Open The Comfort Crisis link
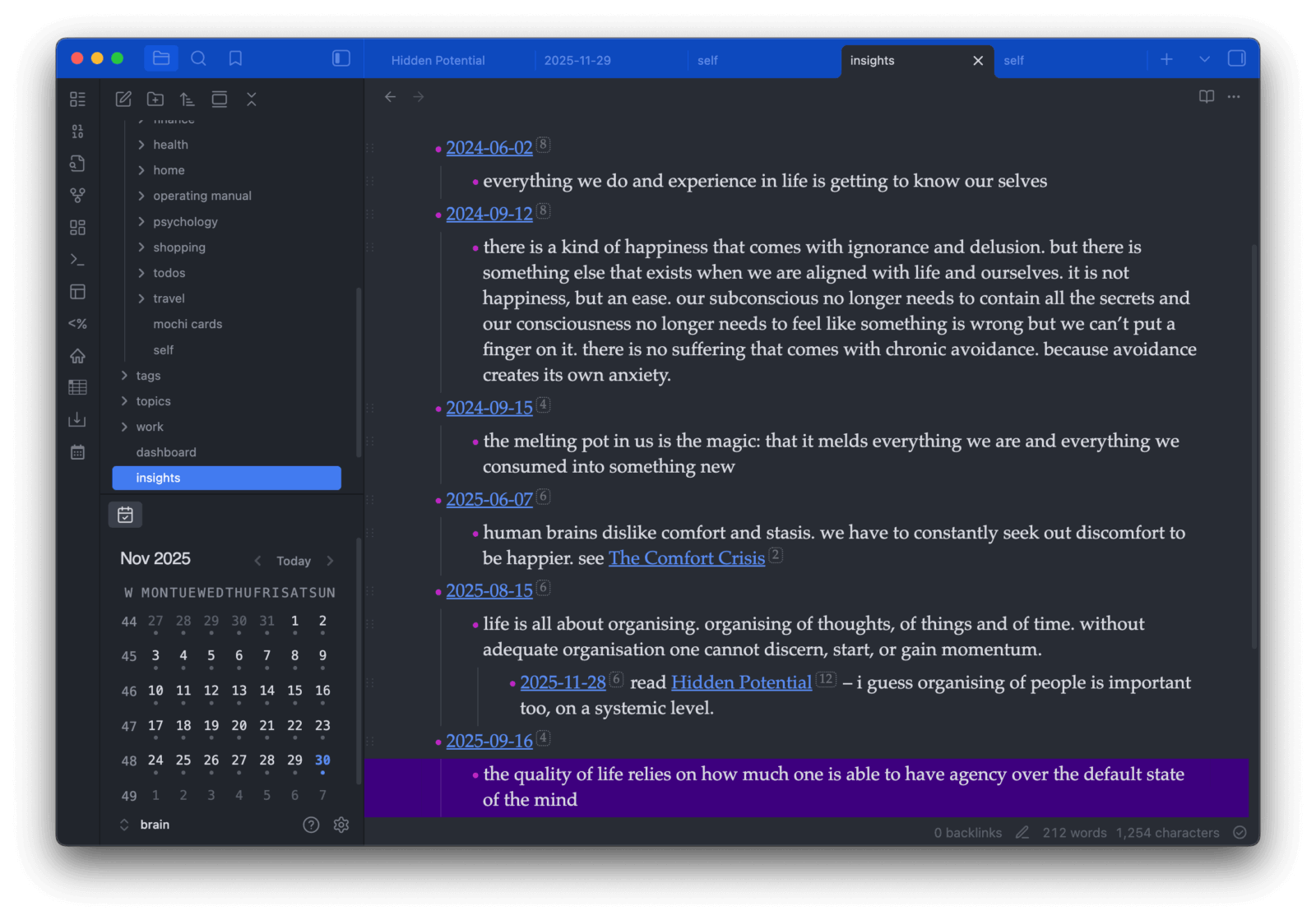Viewport: 1316px width, 920px height. pos(686,558)
